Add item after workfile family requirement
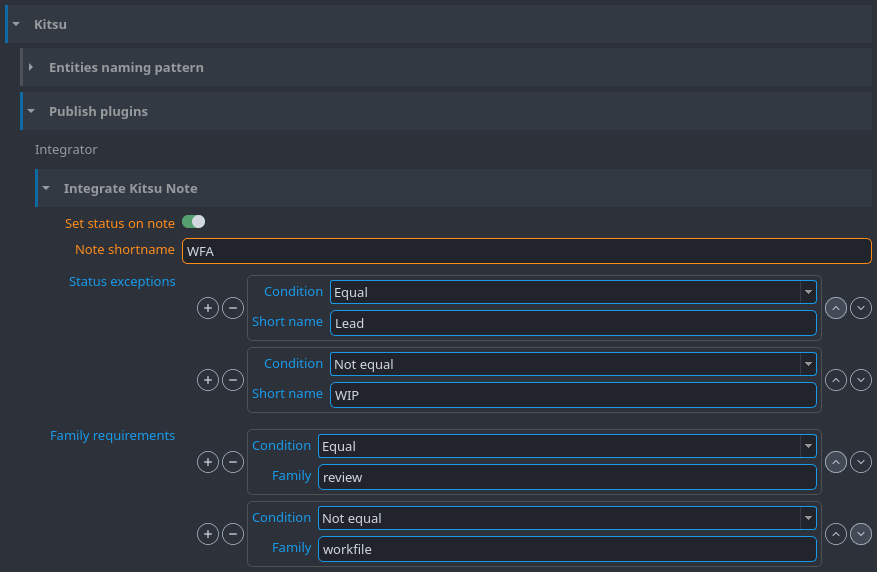Screen dimensions: 877x572 click(x=208, y=535)
